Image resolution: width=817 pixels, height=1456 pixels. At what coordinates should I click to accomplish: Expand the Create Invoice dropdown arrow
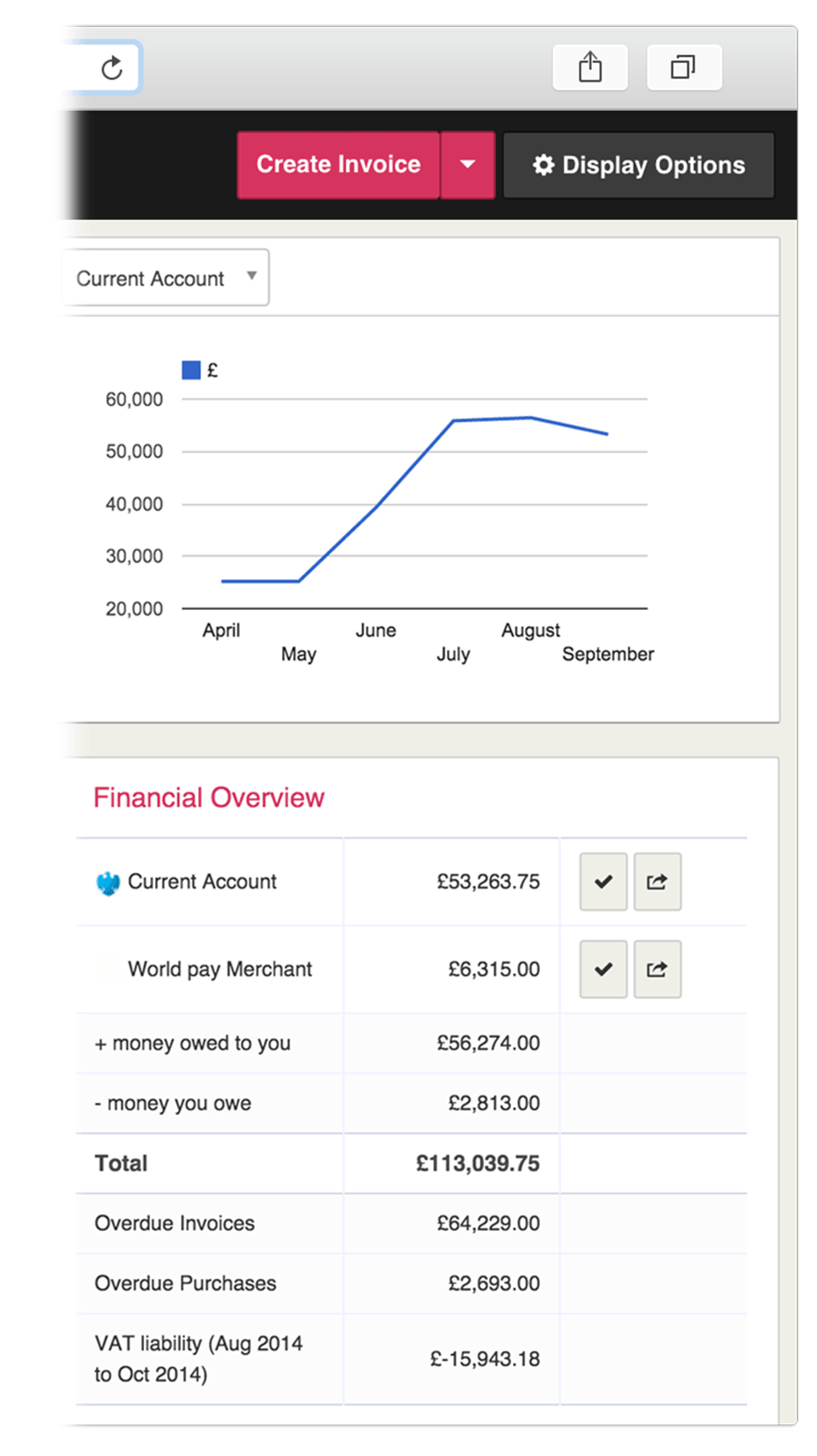[468, 165]
